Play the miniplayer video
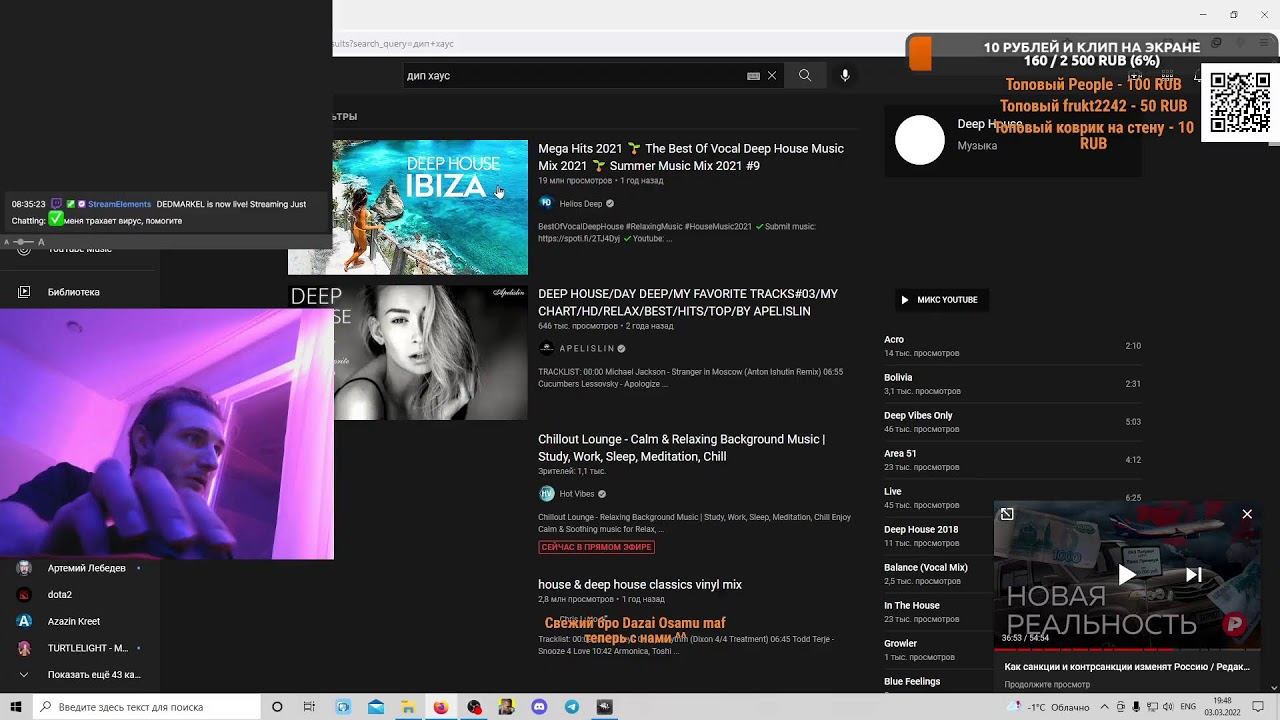Image resolution: width=1280 pixels, height=720 pixels. click(x=1127, y=574)
